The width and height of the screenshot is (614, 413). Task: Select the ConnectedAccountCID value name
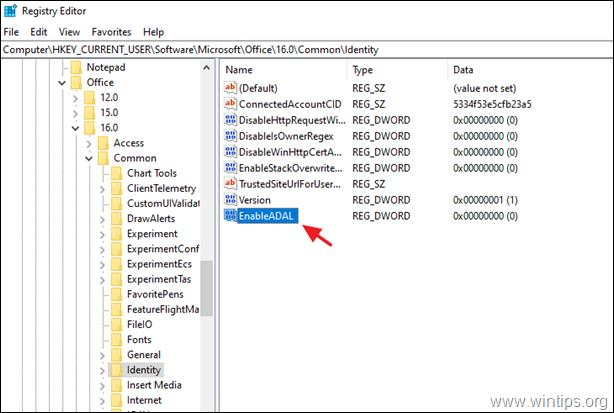290,104
